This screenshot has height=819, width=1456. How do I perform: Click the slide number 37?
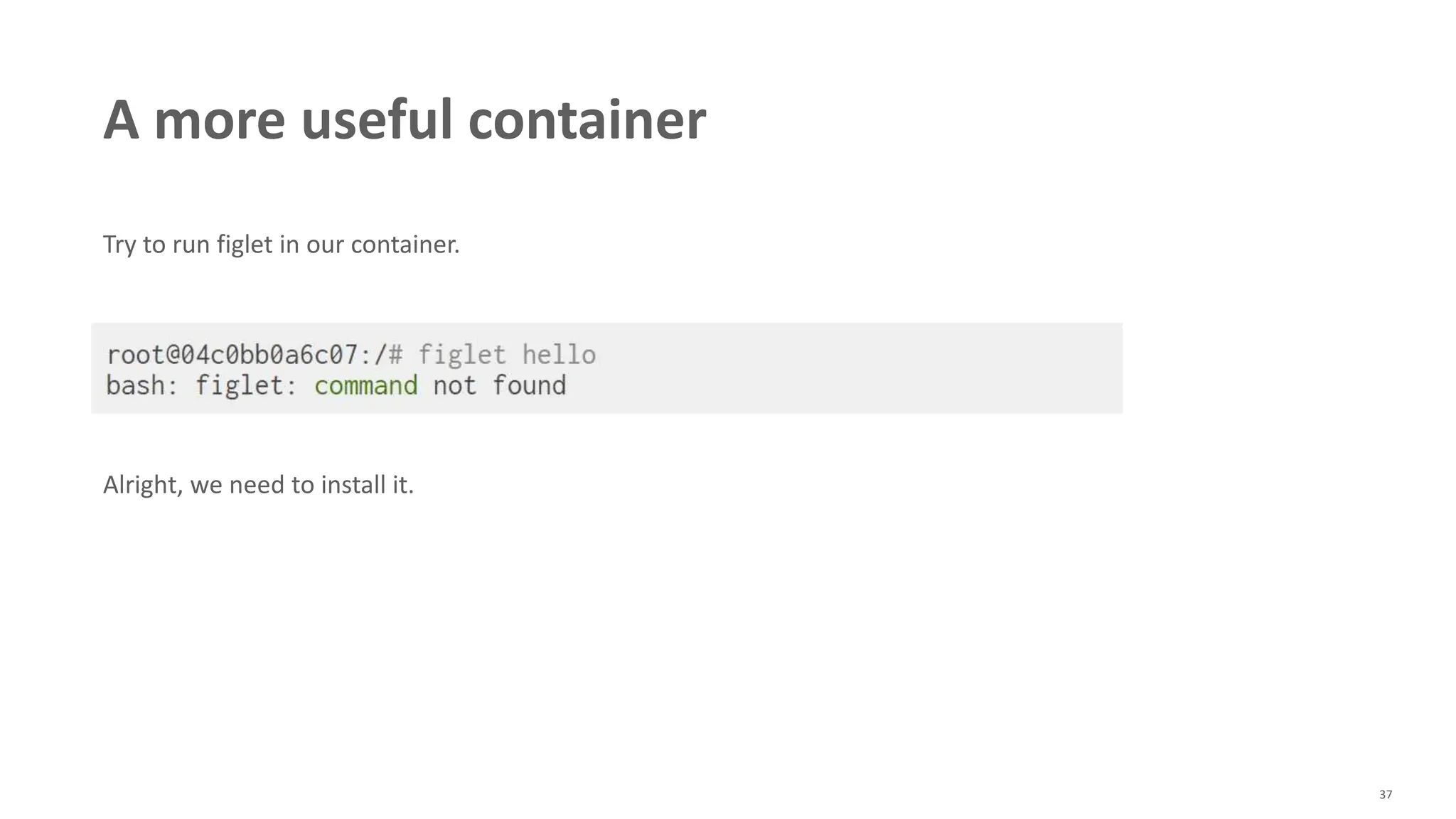(1385, 795)
